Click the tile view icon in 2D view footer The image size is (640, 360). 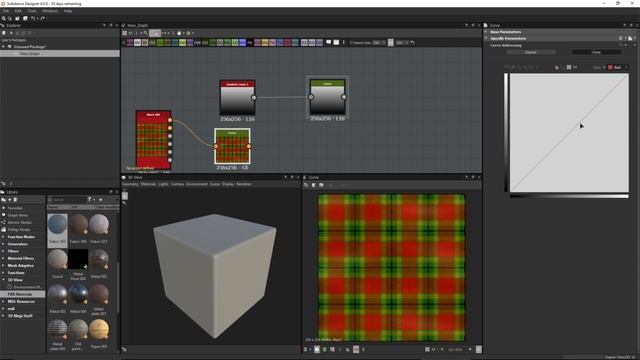click(332, 349)
